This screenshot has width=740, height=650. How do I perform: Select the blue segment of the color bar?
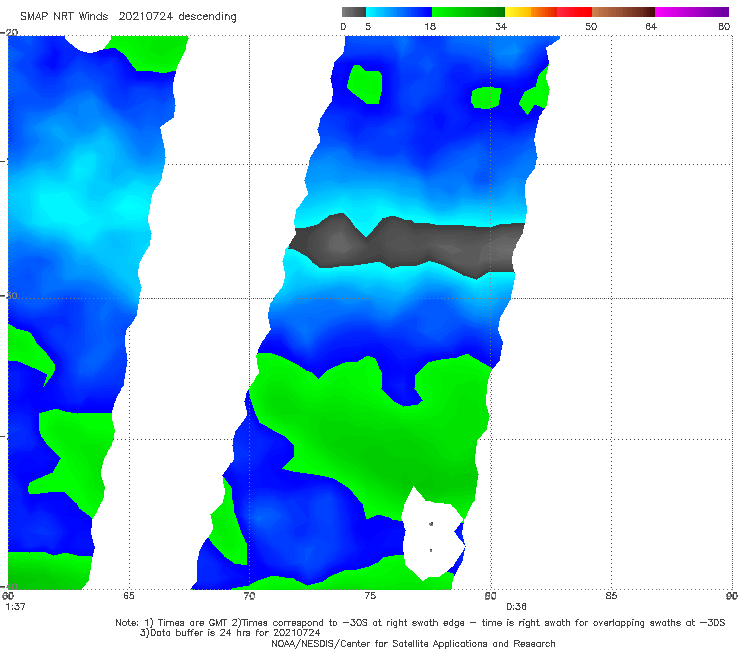[399, 12]
